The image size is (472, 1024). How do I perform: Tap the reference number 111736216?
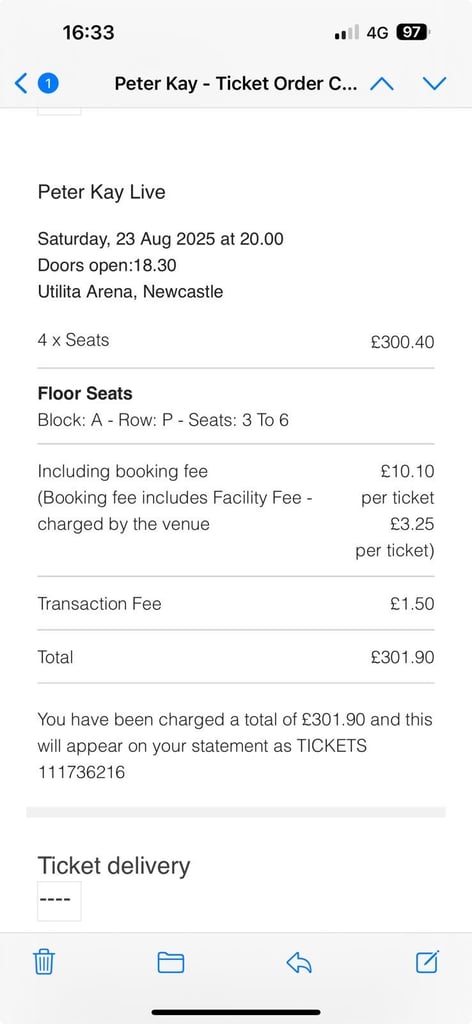82,773
